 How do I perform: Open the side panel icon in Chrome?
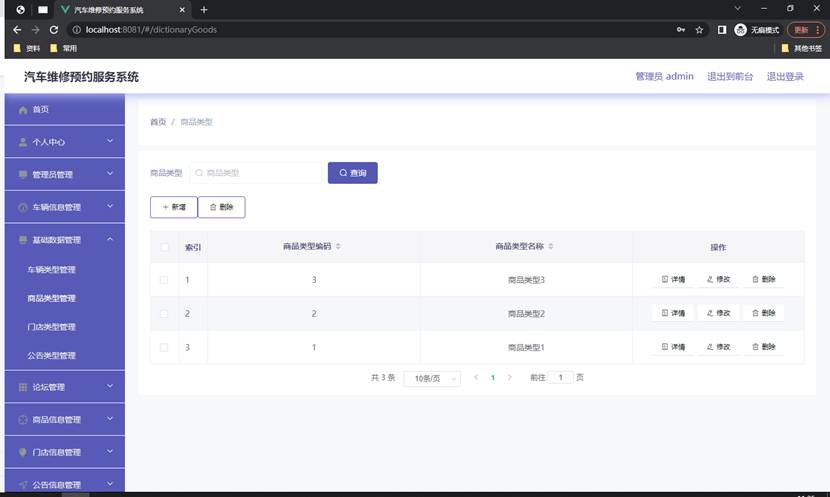722,30
